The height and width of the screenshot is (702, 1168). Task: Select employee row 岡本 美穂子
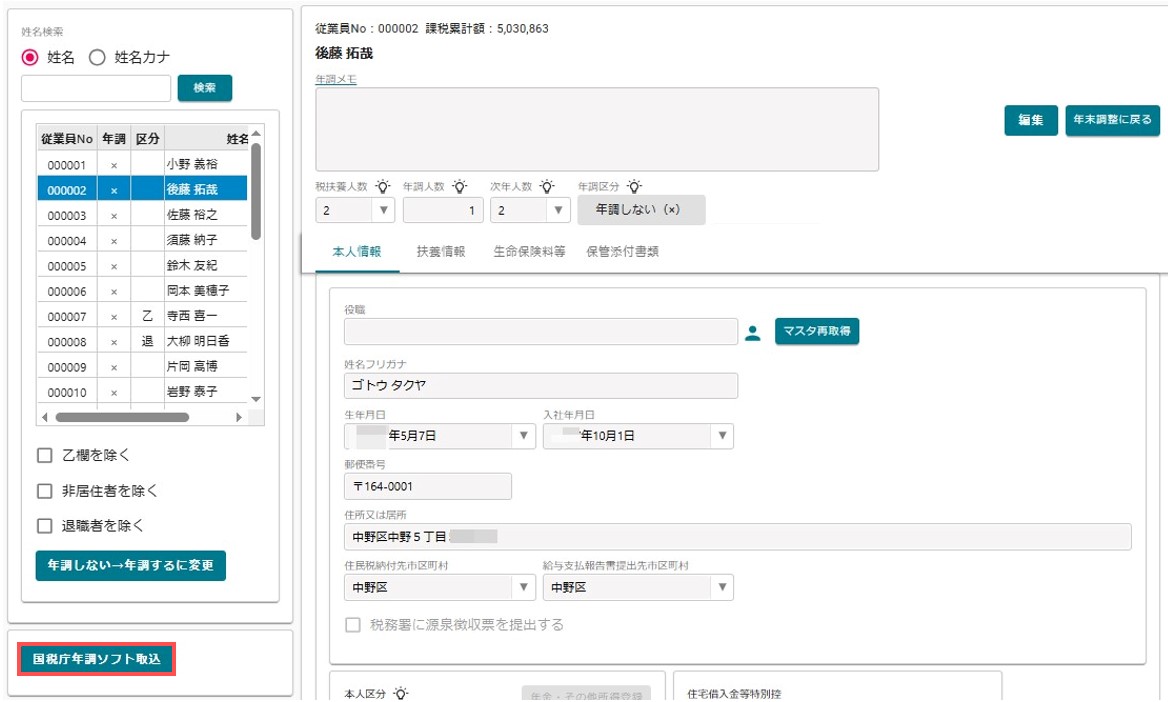tap(142, 291)
